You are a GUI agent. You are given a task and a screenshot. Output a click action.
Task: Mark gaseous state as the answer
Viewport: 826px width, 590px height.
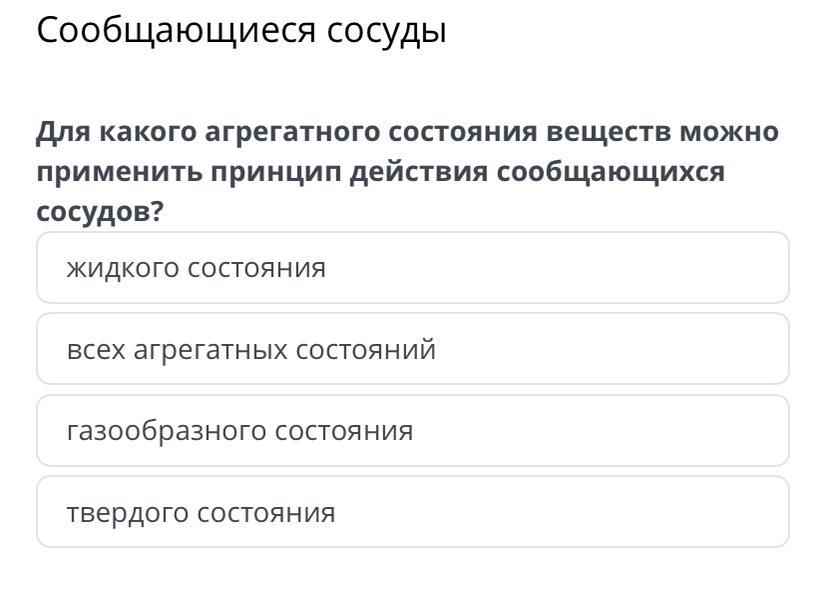pos(412,431)
